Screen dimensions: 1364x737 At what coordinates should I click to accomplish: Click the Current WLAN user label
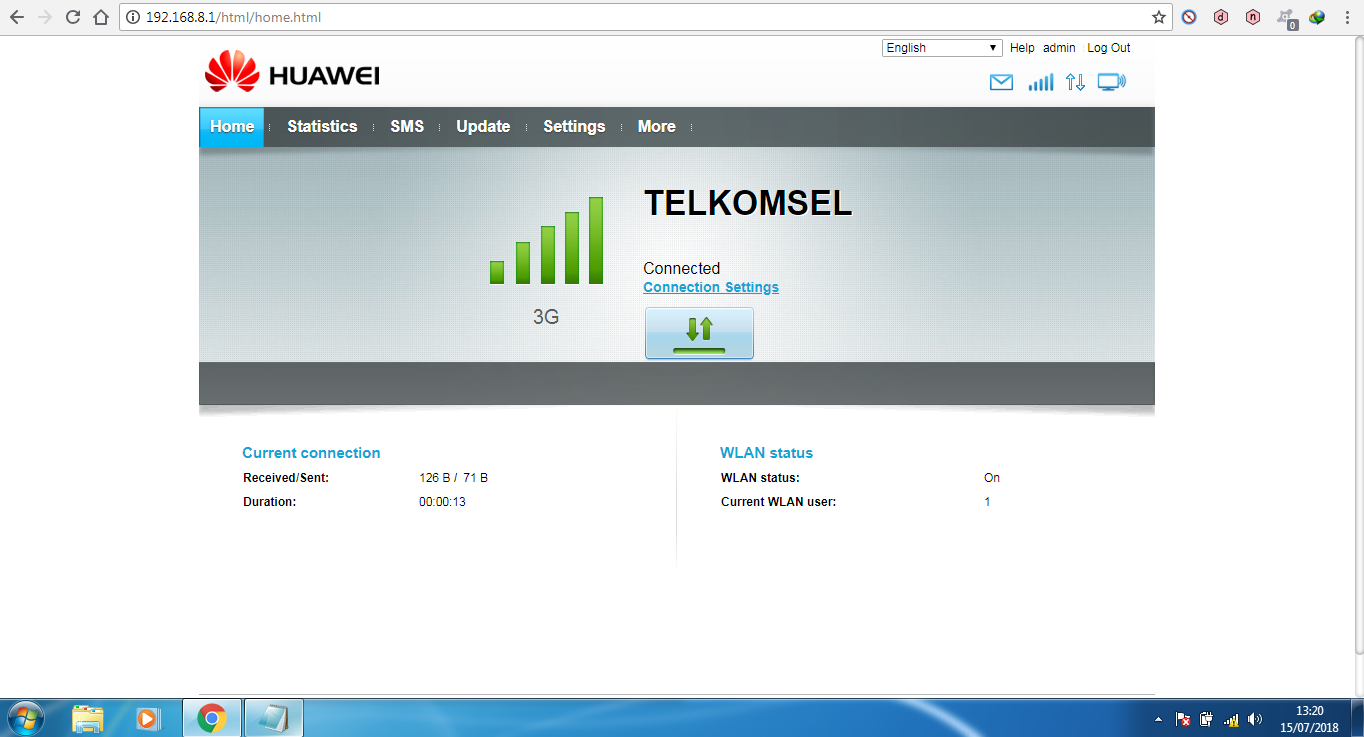778,502
